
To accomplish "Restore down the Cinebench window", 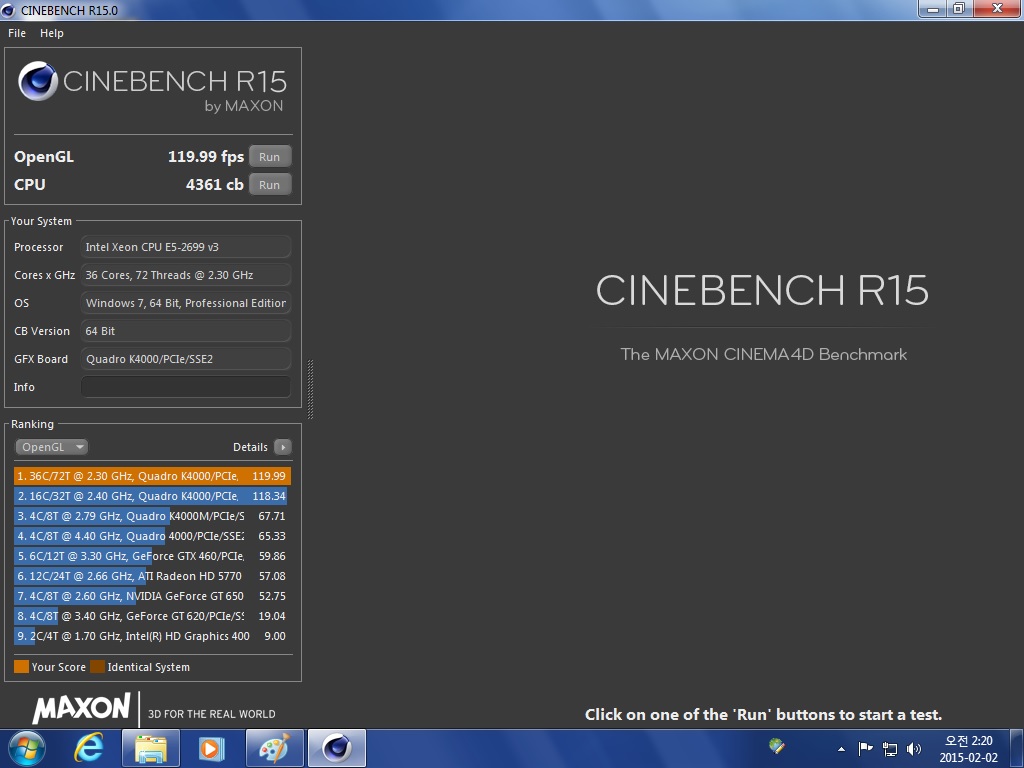I will point(958,8).
